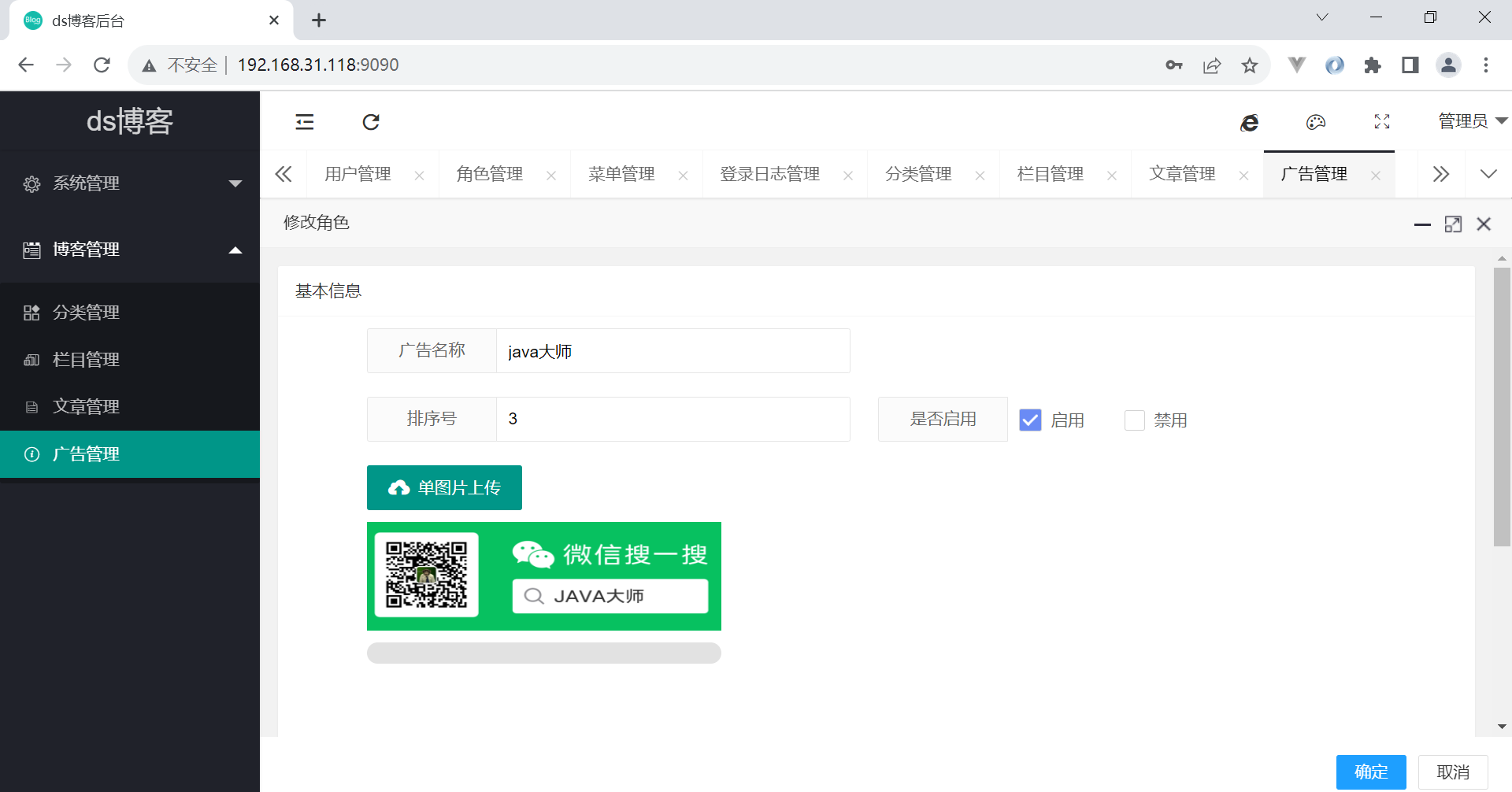Maximize the 修改角色 dialog
Image resolution: width=1512 pixels, height=792 pixels.
(1453, 224)
